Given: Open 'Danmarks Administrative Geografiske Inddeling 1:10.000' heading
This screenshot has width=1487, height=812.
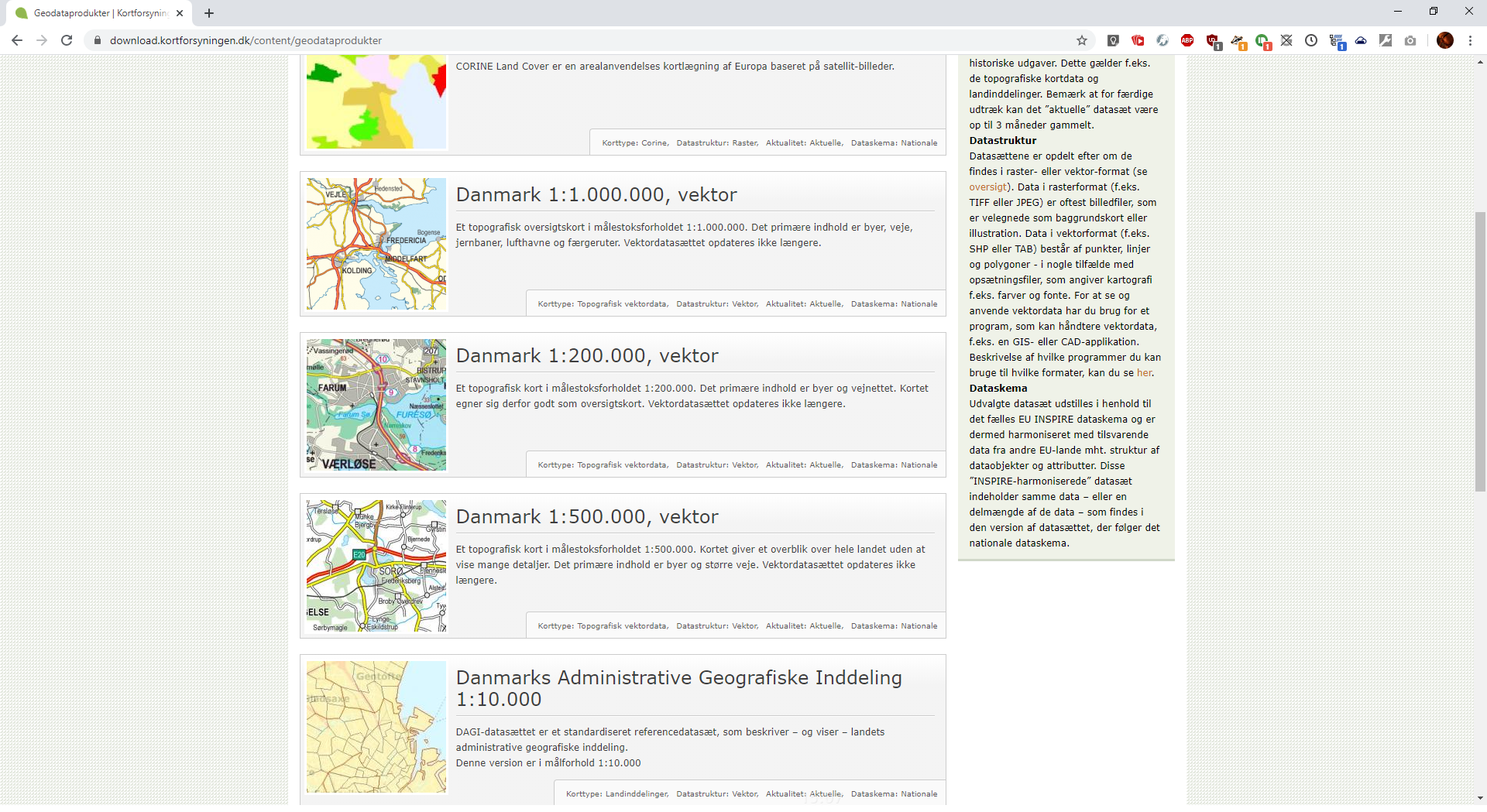Looking at the screenshot, I should pos(679,688).
